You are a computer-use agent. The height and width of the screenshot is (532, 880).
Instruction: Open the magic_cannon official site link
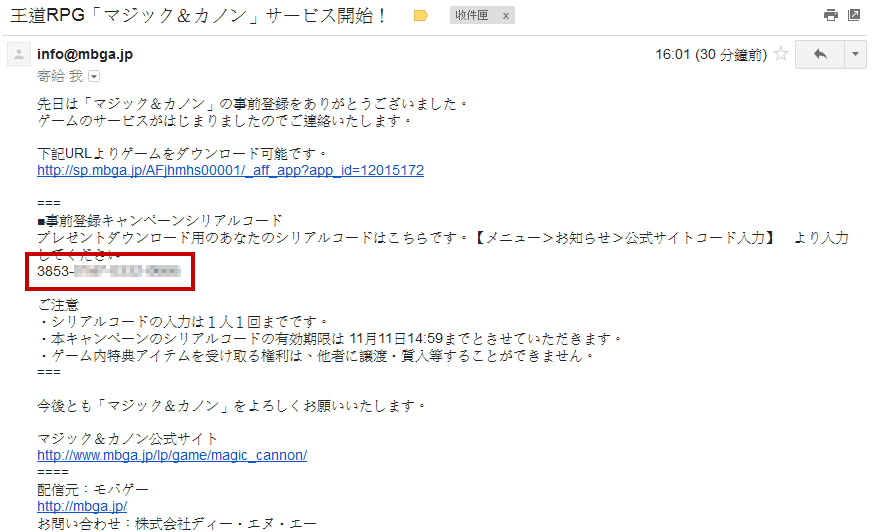point(172,455)
